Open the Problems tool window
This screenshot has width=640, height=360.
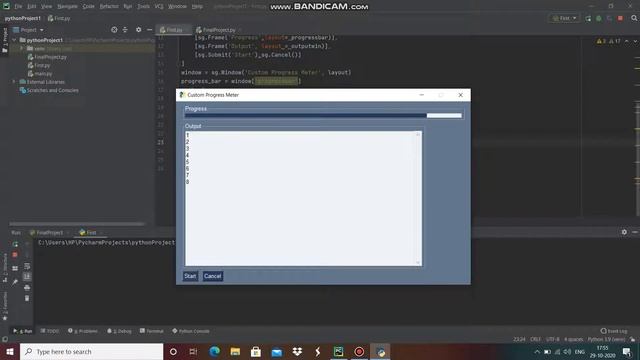[x=83, y=331]
